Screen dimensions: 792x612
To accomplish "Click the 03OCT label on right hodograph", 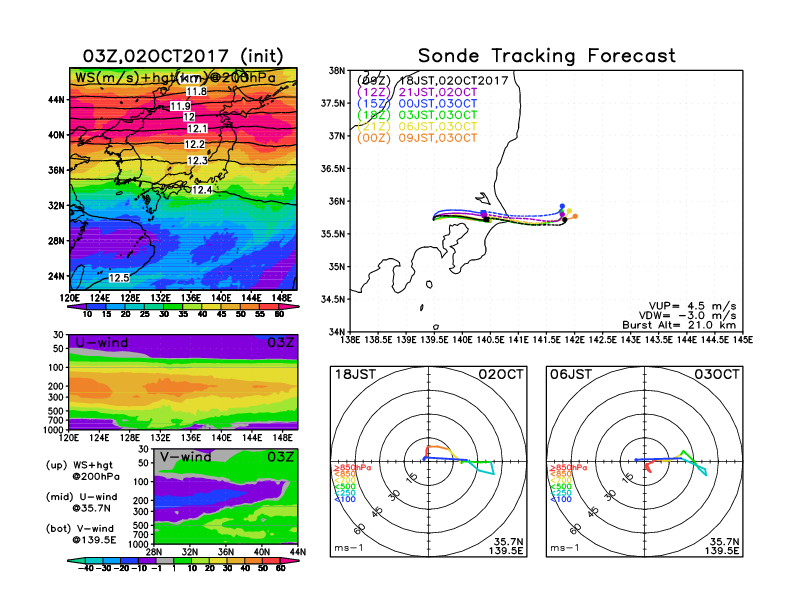I will click(x=717, y=375).
